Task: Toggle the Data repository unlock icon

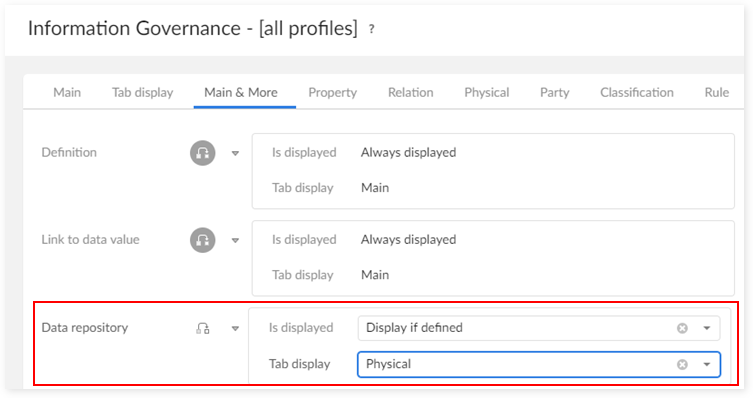Action: coord(203,328)
